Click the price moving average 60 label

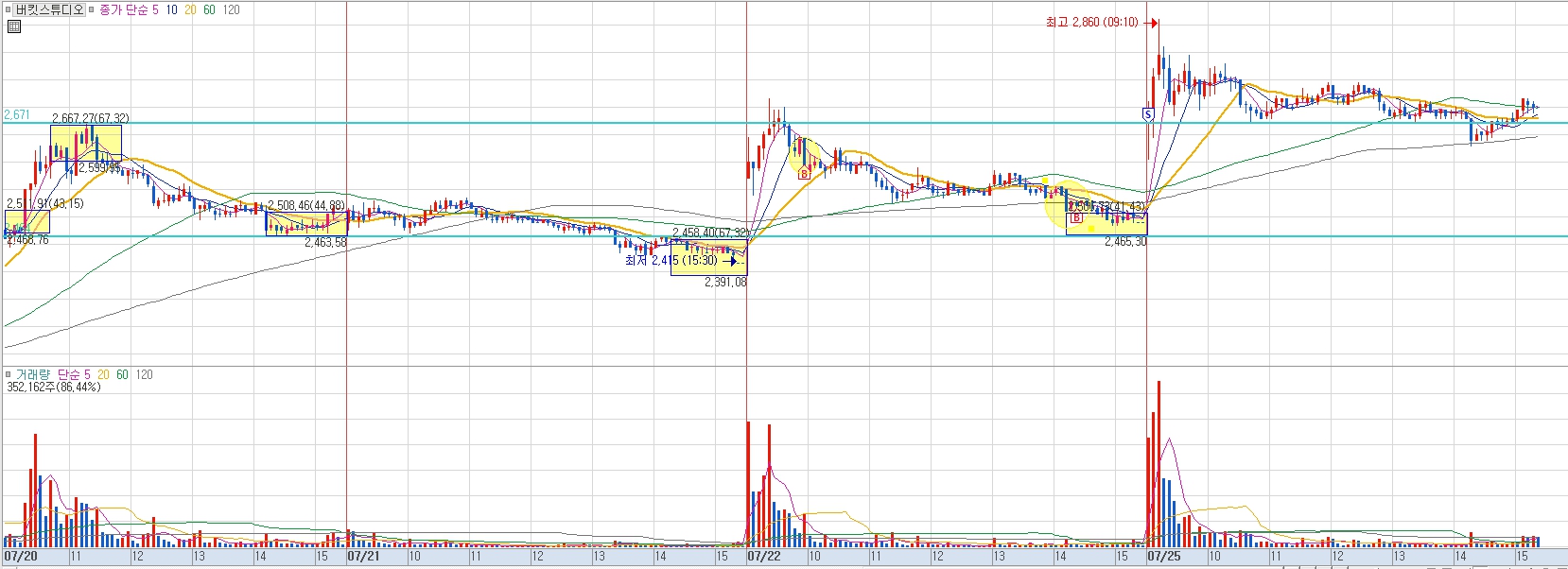click(x=209, y=9)
